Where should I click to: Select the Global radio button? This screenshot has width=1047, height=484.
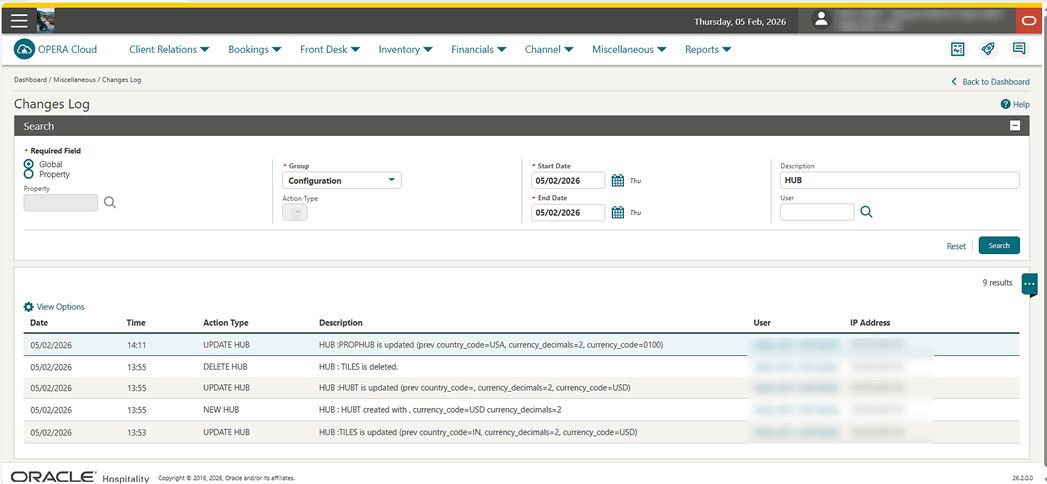29,164
